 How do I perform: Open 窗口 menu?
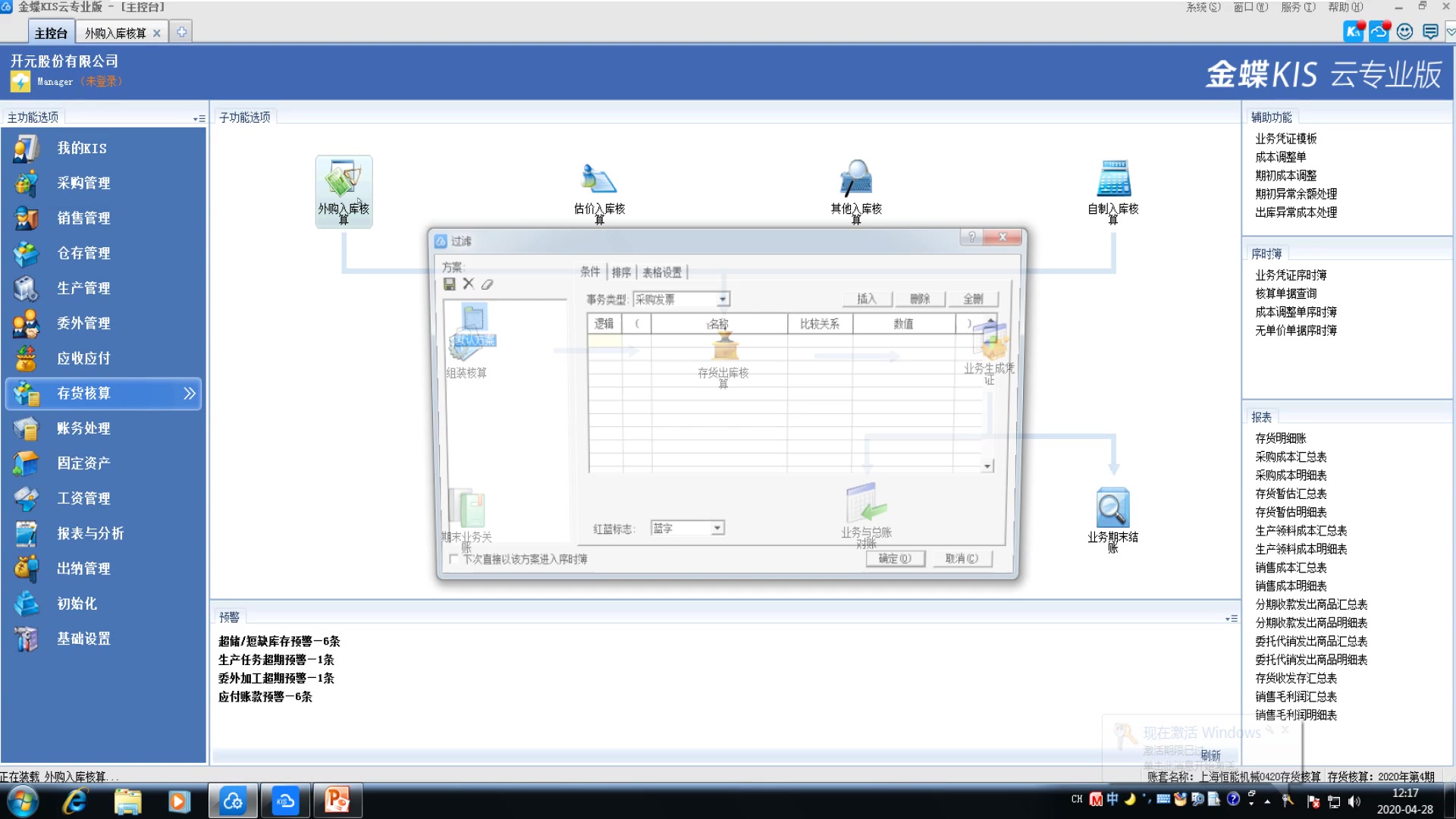click(x=1250, y=7)
